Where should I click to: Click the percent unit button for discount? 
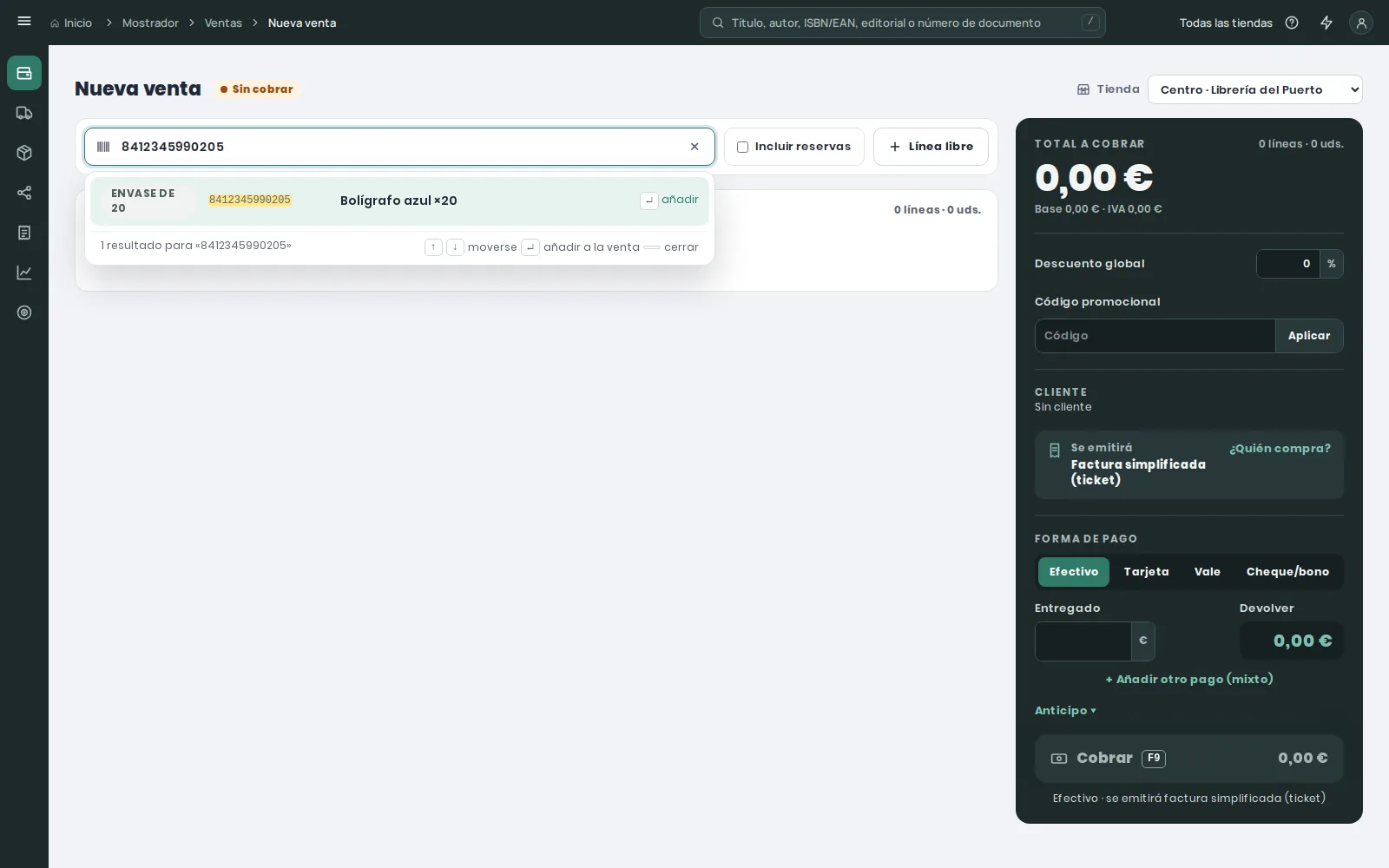tap(1331, 264)
